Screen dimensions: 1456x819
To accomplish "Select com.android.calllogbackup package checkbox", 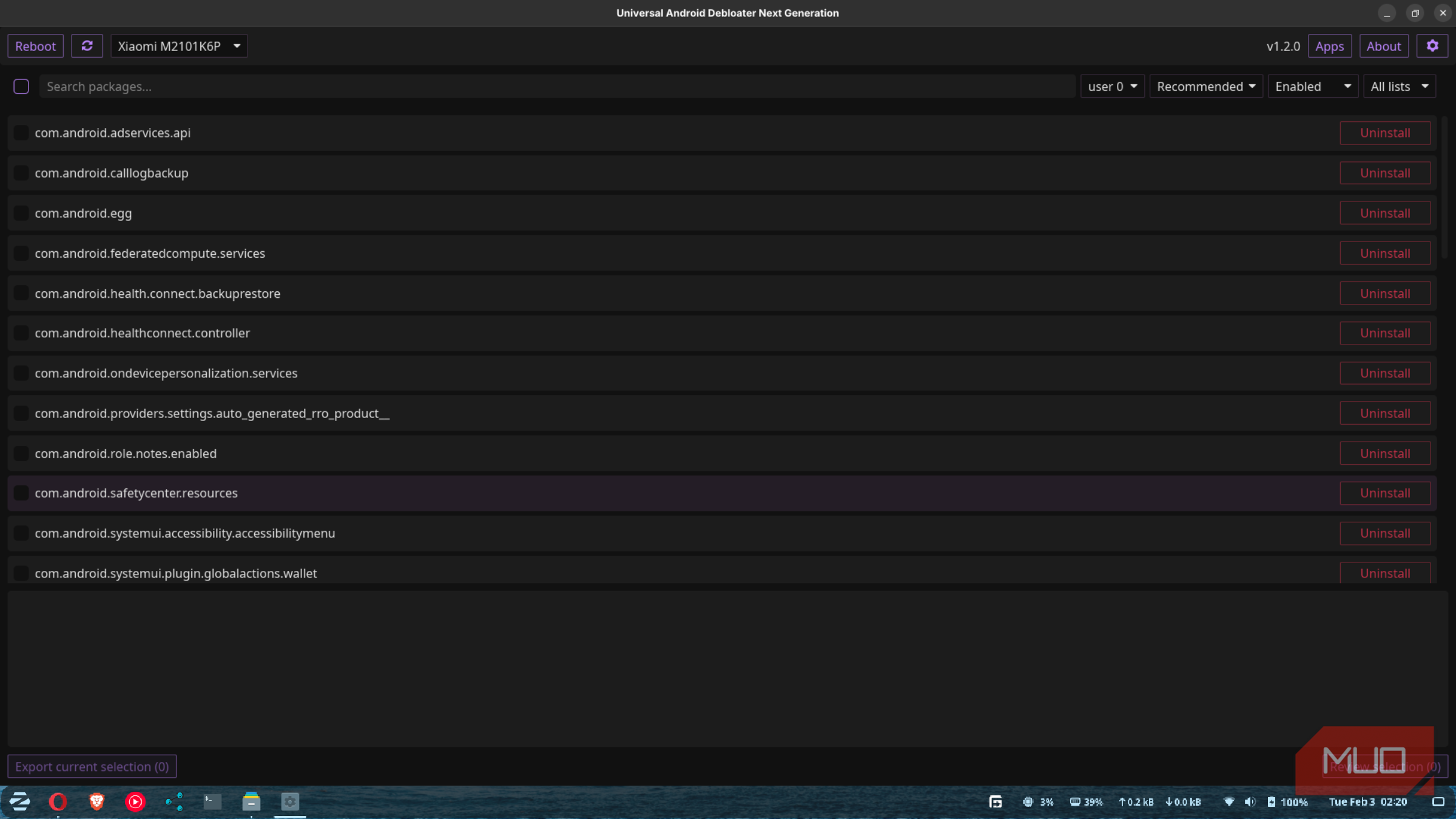I will (x=21, y=173).
